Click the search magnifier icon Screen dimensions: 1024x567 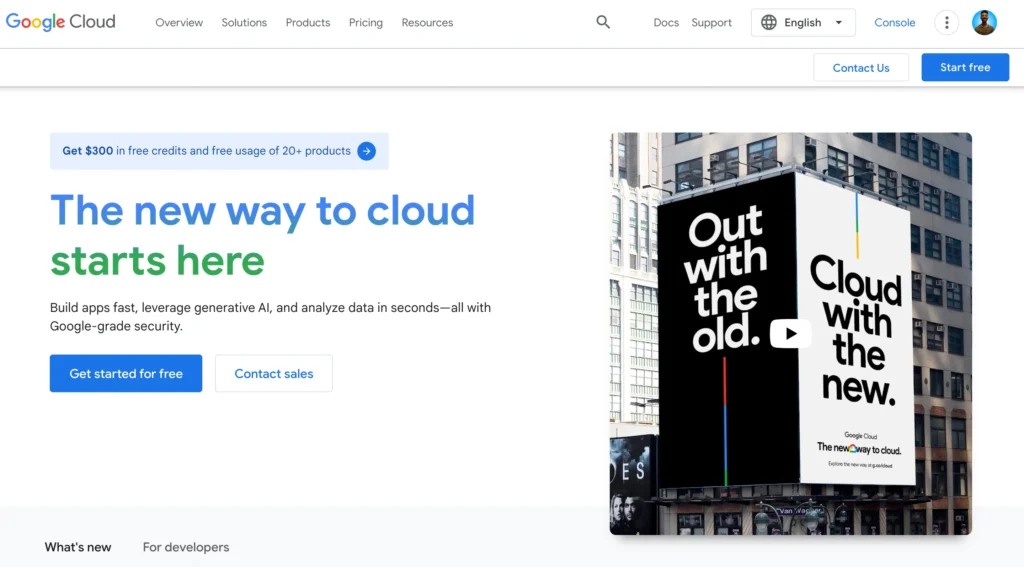click(603, 22)
